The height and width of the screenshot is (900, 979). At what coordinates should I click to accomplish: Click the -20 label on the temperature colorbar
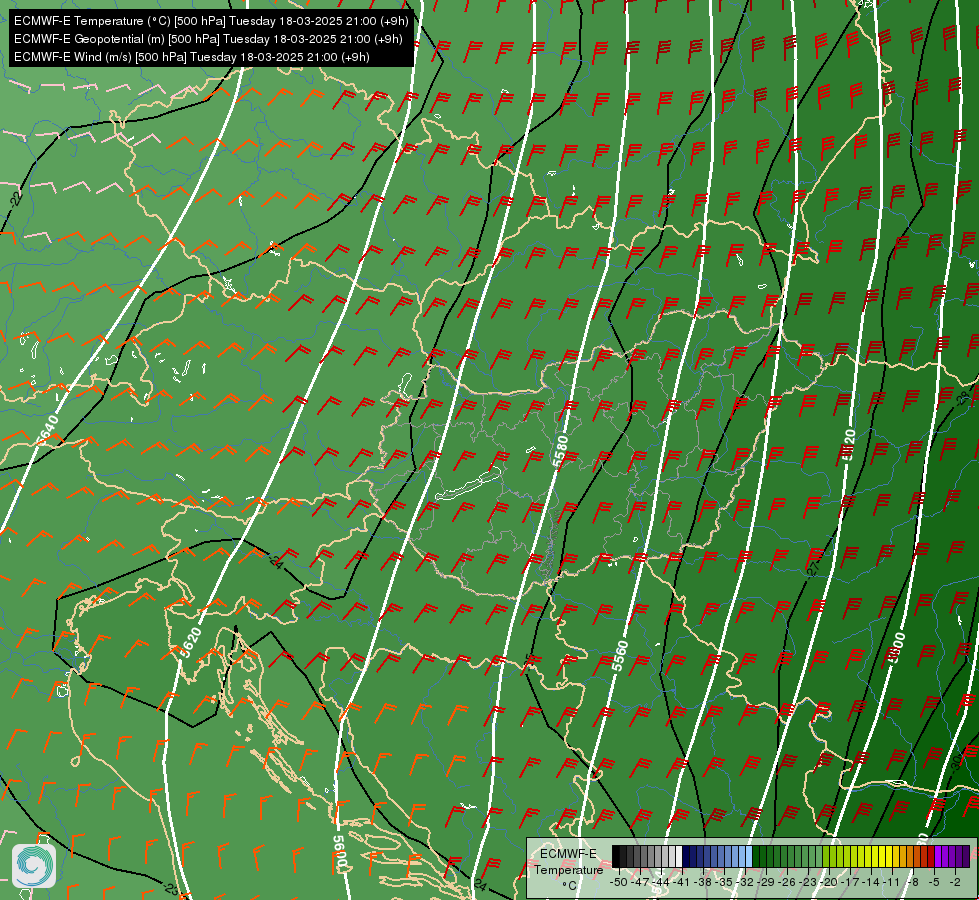829,882
